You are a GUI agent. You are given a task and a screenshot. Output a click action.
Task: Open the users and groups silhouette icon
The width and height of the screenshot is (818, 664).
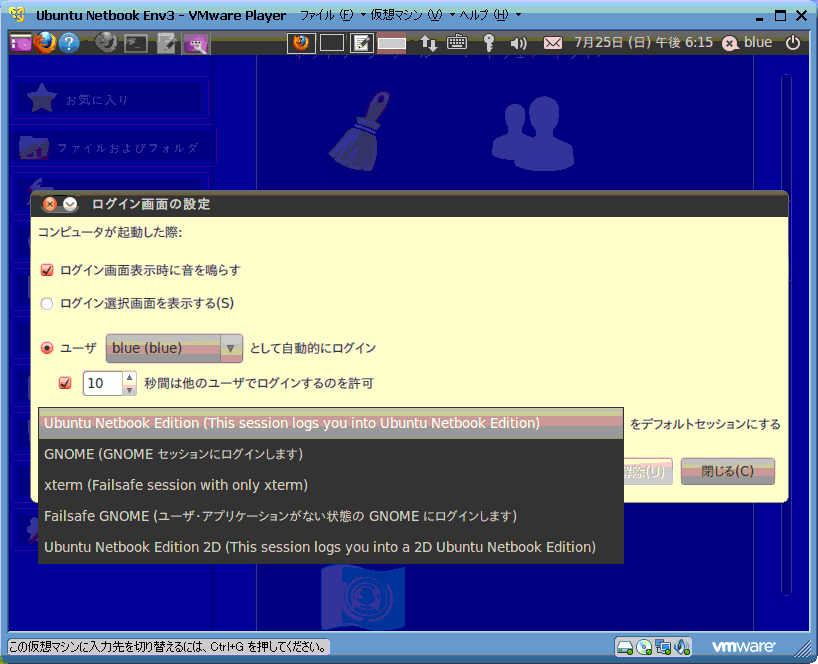pos(532,134)
